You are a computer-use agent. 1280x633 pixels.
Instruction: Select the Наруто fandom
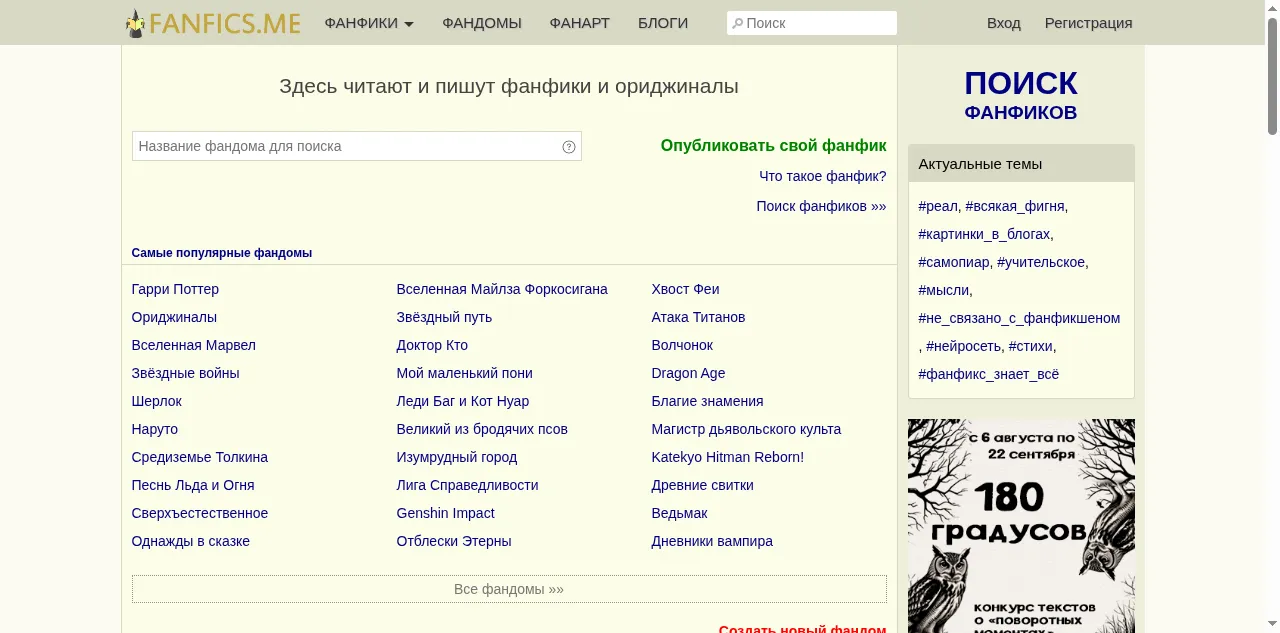point(155,429)
